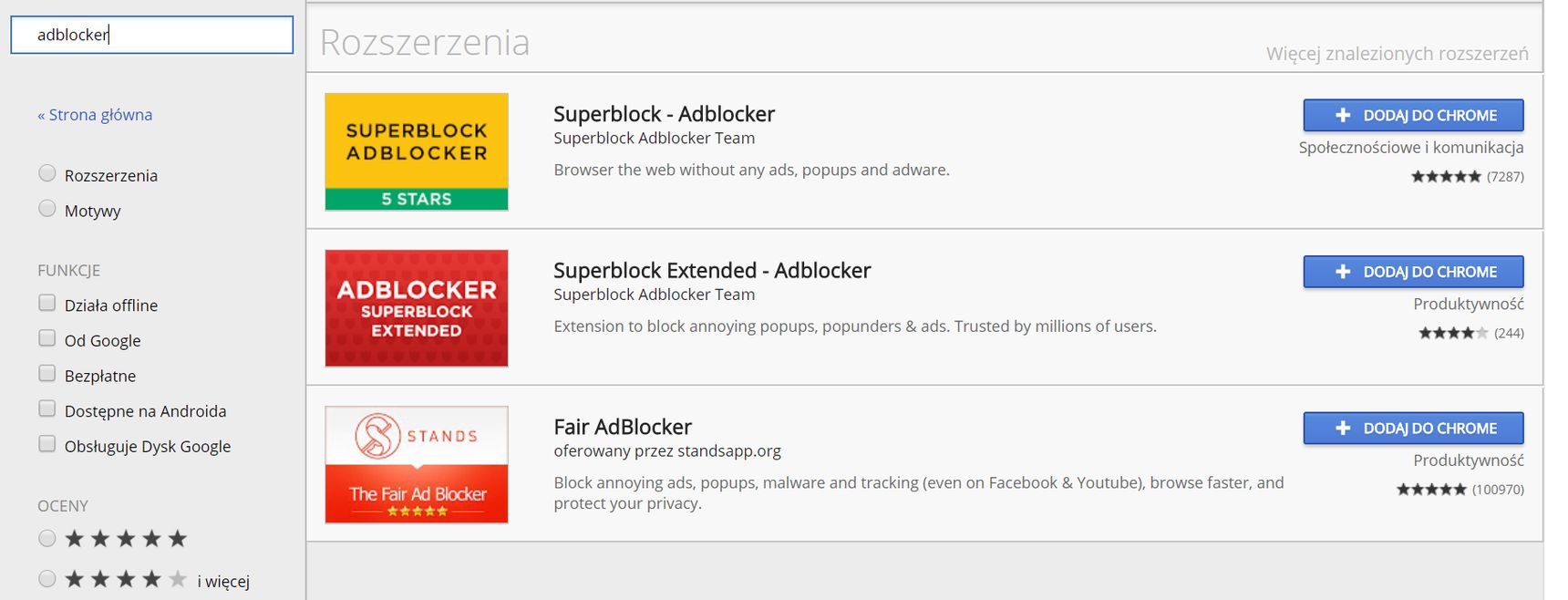This screenshot has height=600, width=1568.
Task: Check the Od Google filter
Action: coord(47,338)
